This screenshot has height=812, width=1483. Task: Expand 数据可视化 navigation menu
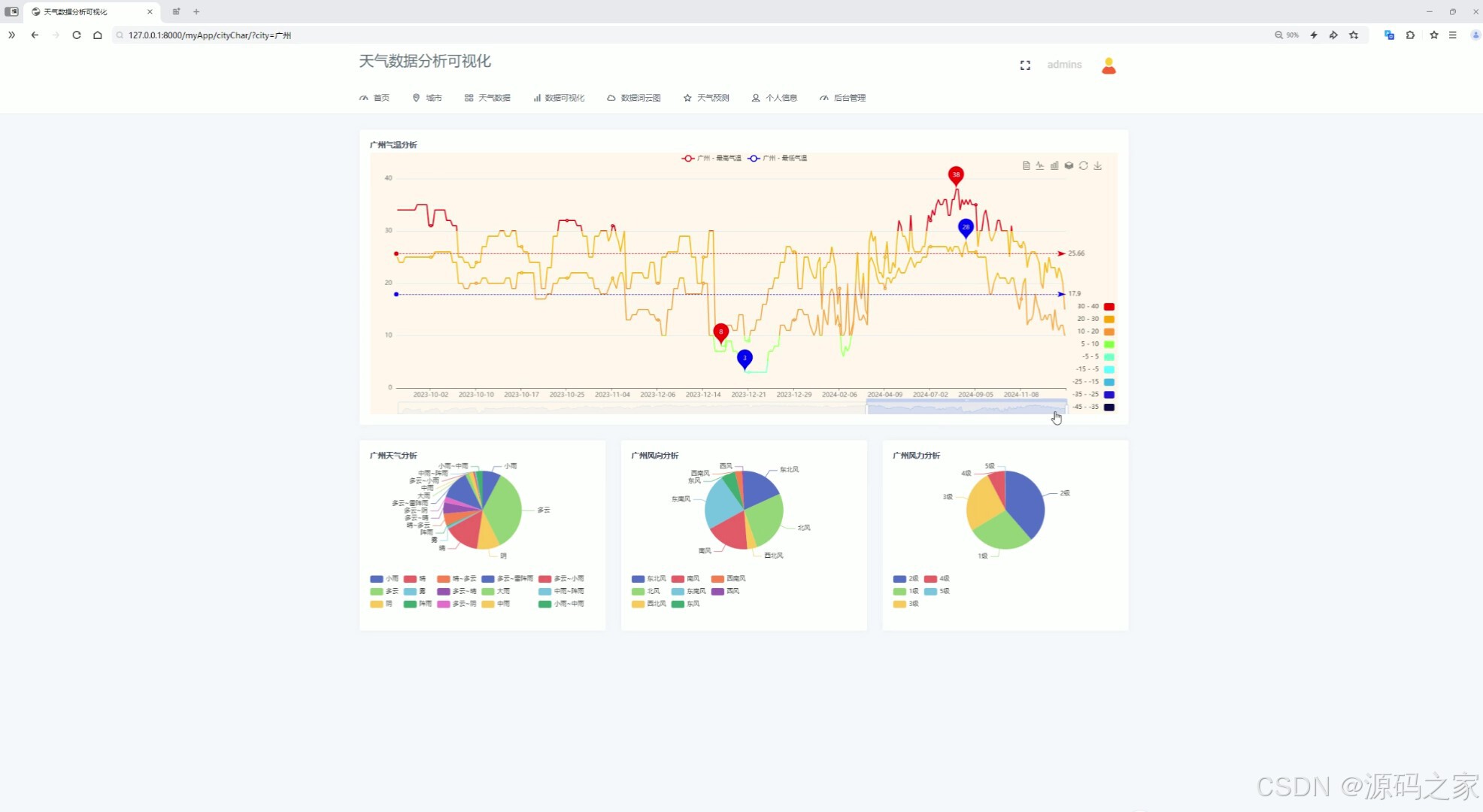pos(559,98)
